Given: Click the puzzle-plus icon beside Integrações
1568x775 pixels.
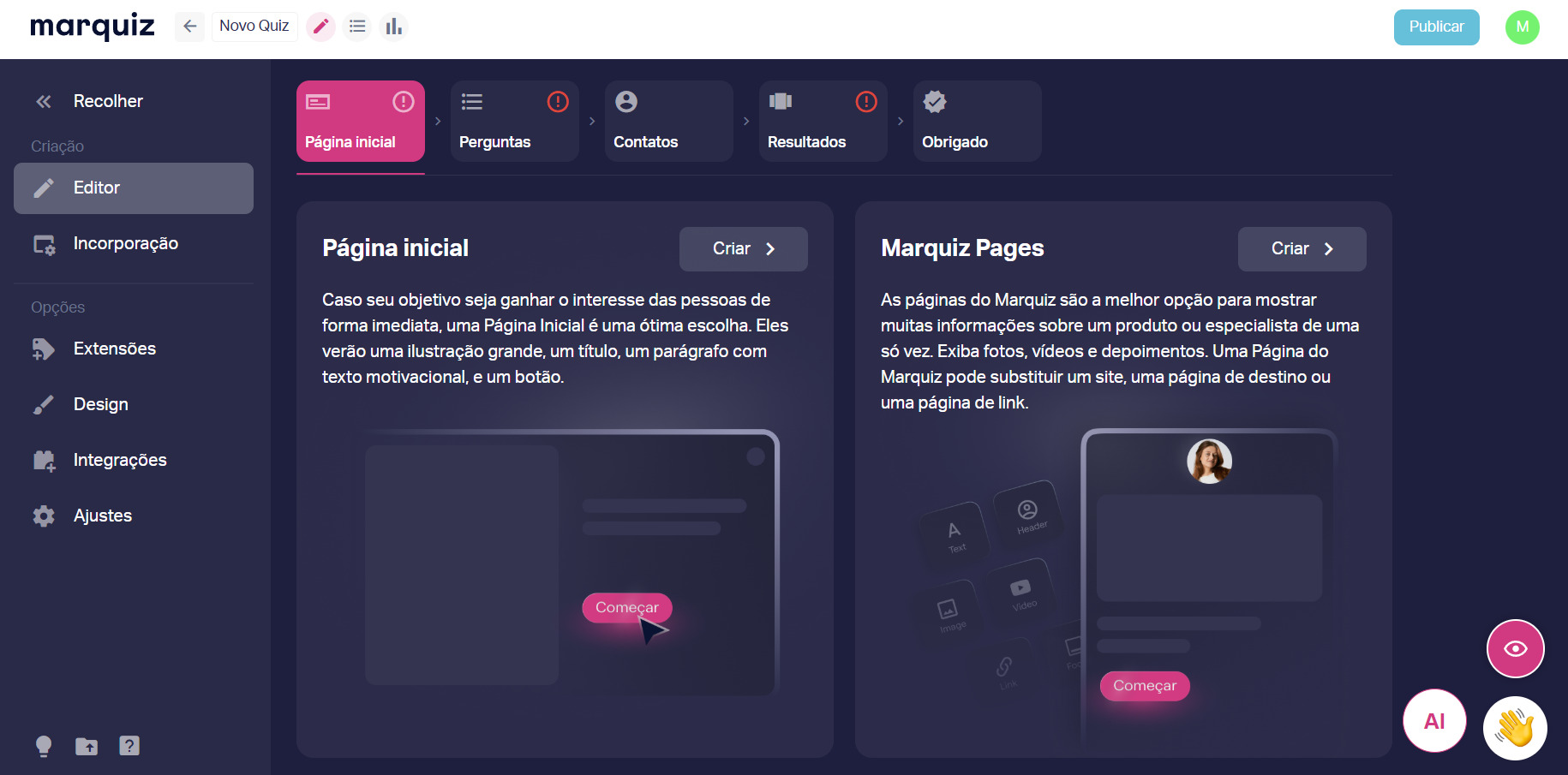Looking at the screenshot, I should pos(44,461).
